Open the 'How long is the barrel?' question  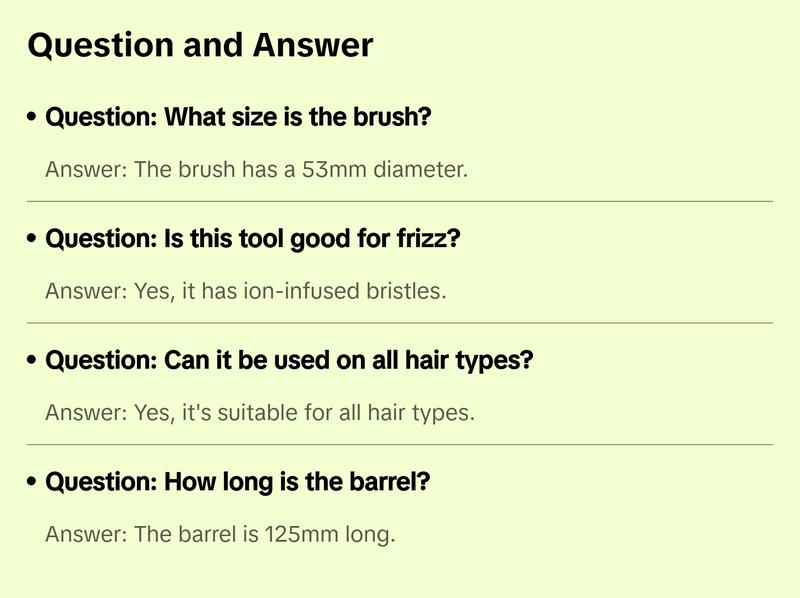tap(238, 482)
